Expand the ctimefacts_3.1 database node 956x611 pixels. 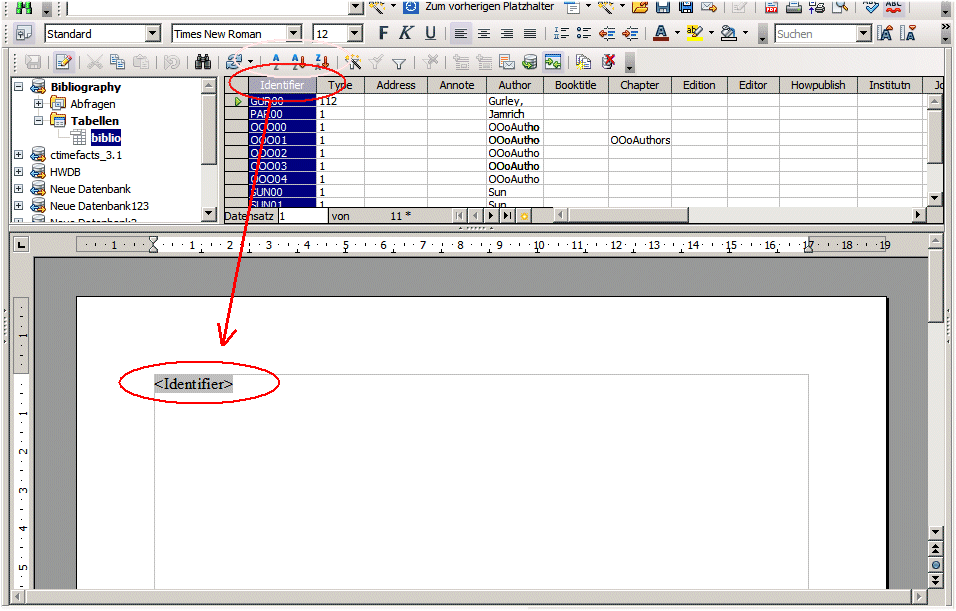[19, 155]
